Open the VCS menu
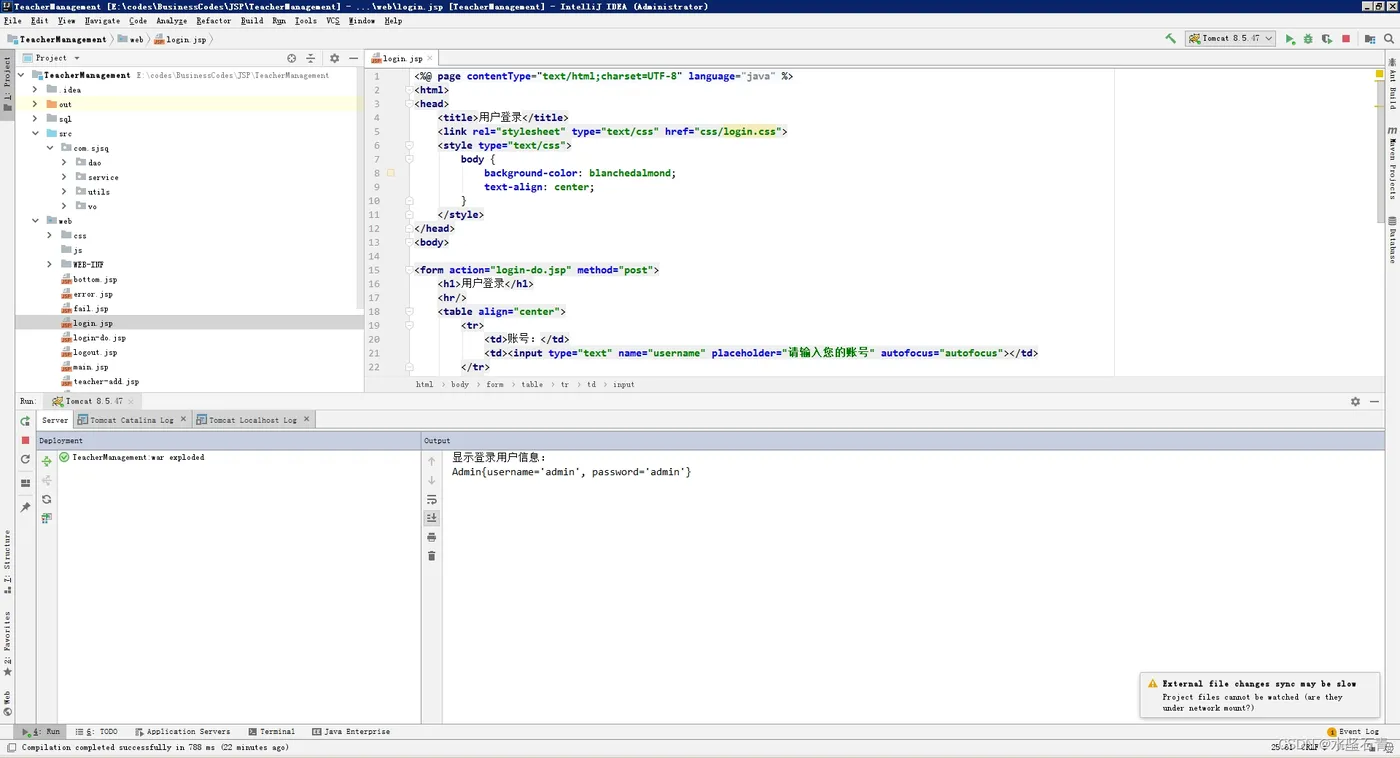Screen dimensions: 1400x758 333,20
